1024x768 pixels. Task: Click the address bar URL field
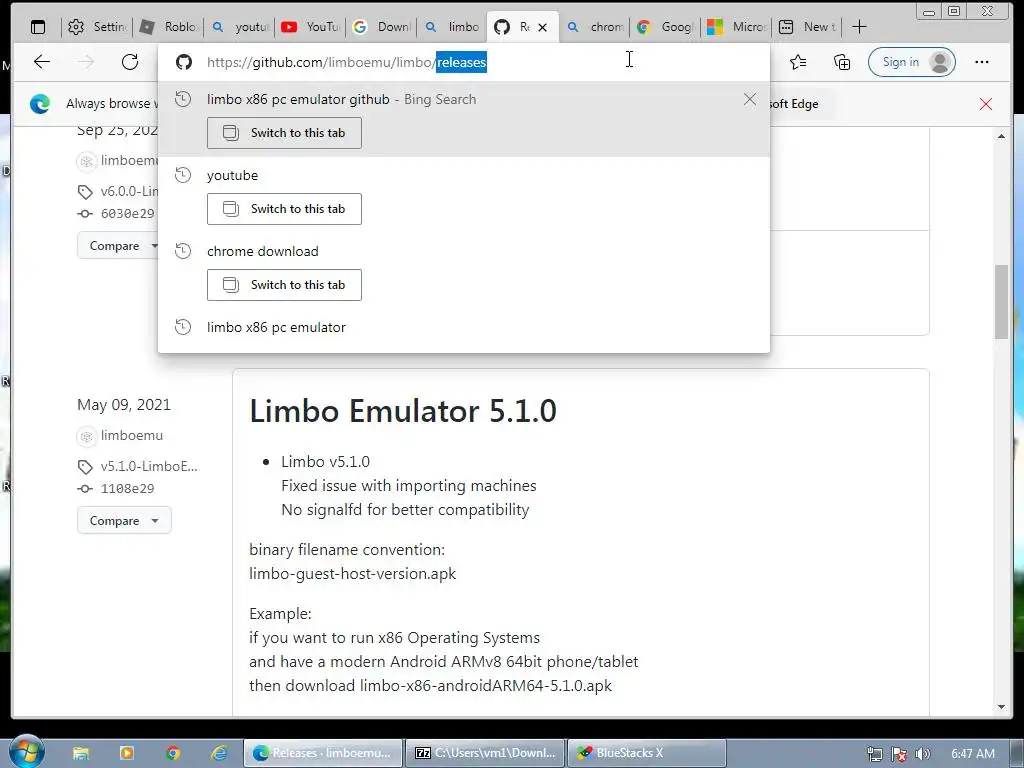(464, 62)
